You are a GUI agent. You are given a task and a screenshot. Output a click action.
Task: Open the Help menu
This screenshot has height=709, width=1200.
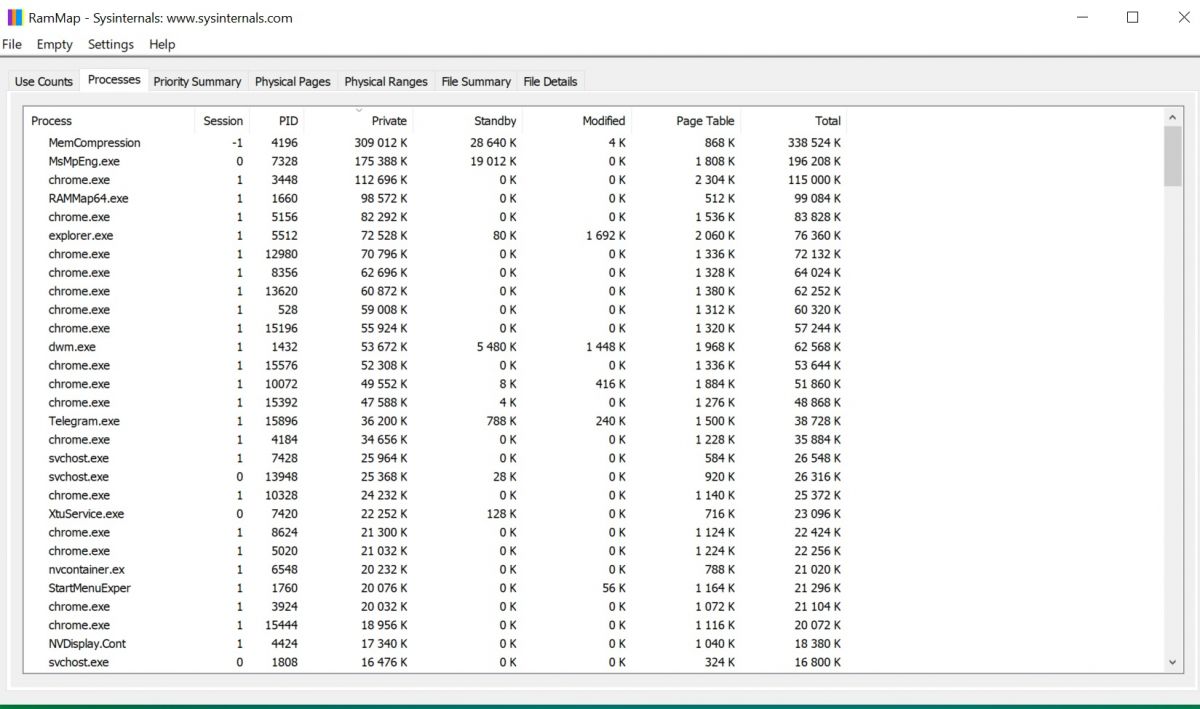tap(162, 44)
